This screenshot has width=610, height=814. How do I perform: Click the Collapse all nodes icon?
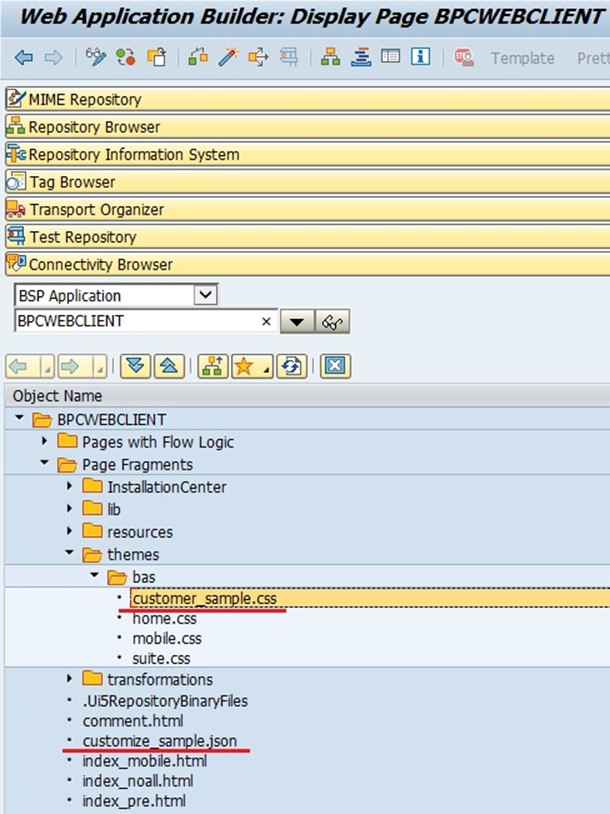pos(168,366)
